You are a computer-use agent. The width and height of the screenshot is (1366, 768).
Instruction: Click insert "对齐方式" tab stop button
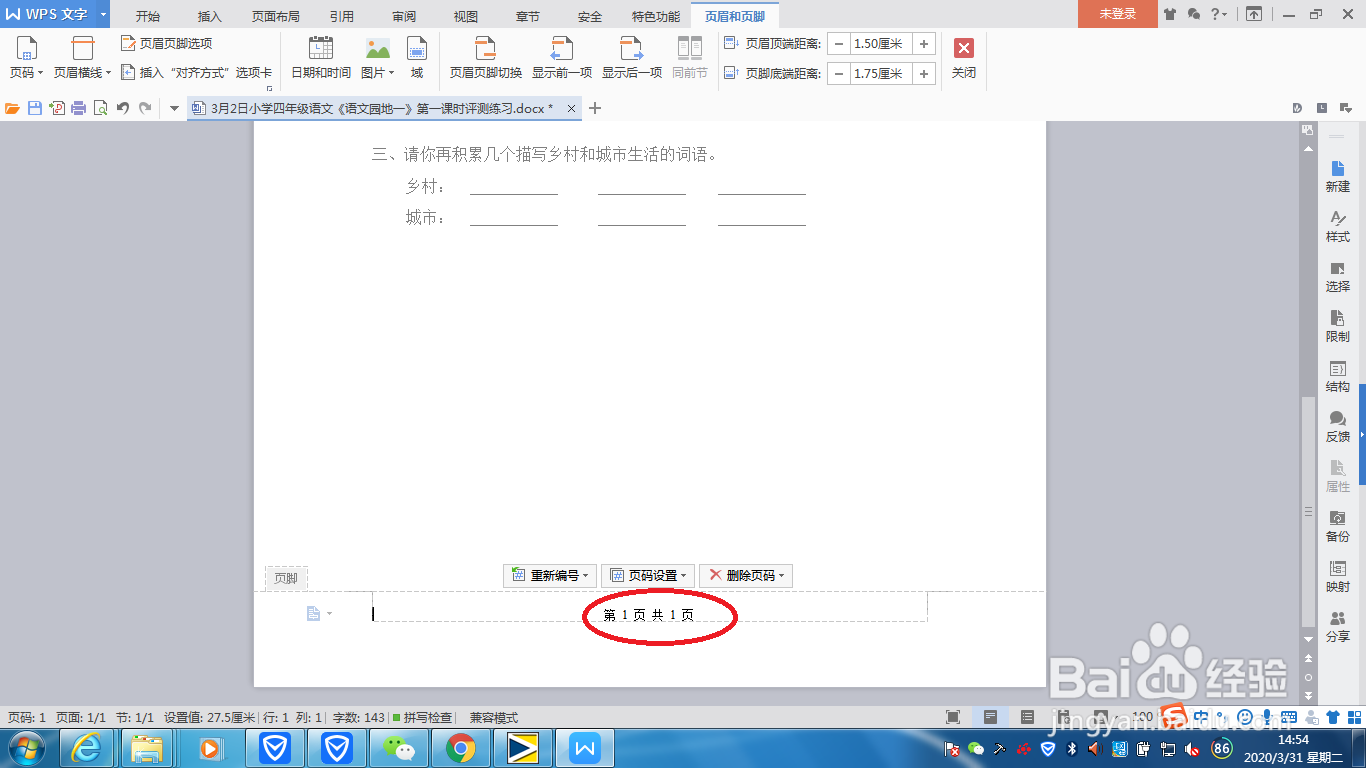[196, 72]
